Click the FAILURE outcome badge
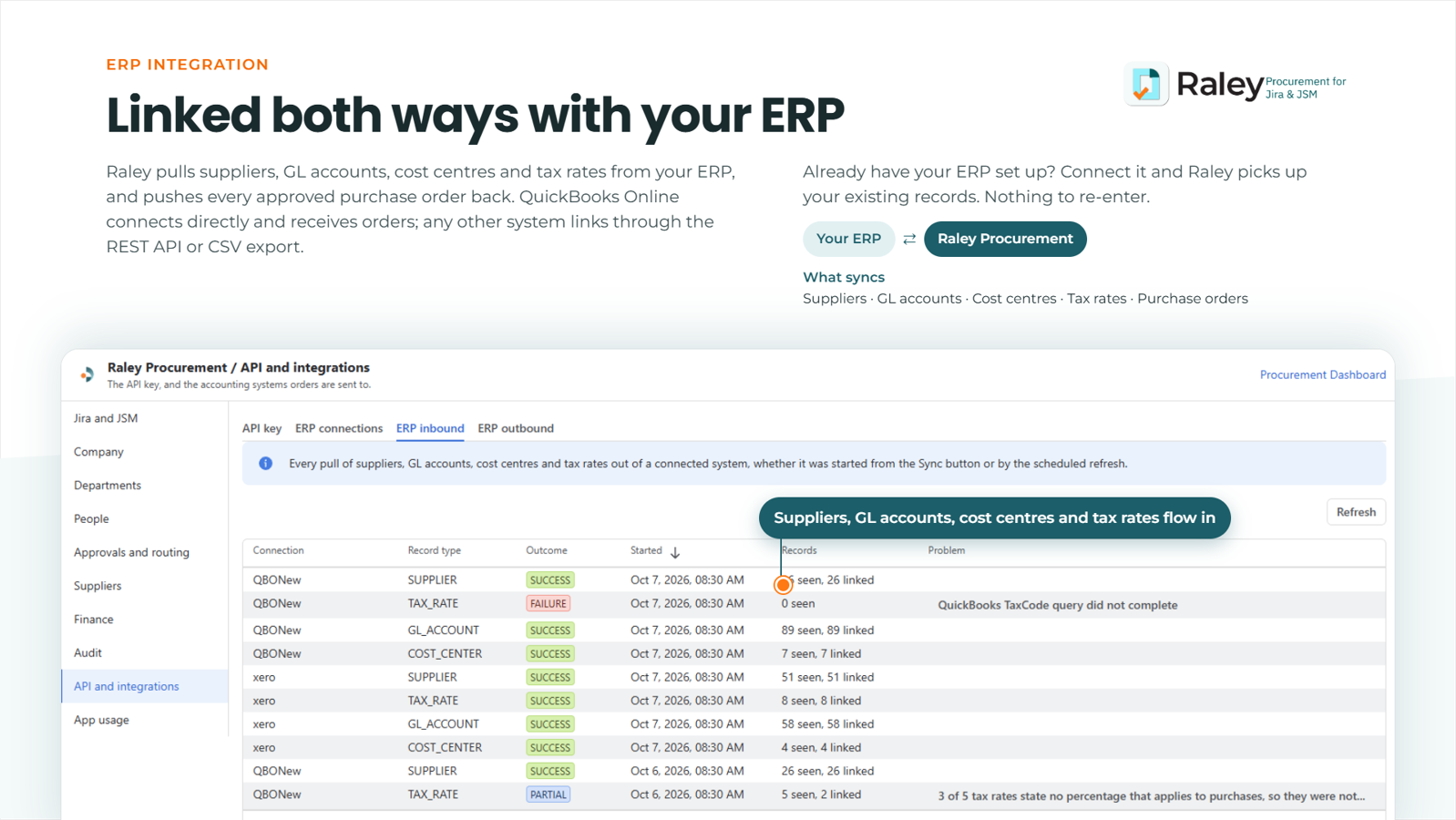The image size is (1456, 820). [549, 604]
